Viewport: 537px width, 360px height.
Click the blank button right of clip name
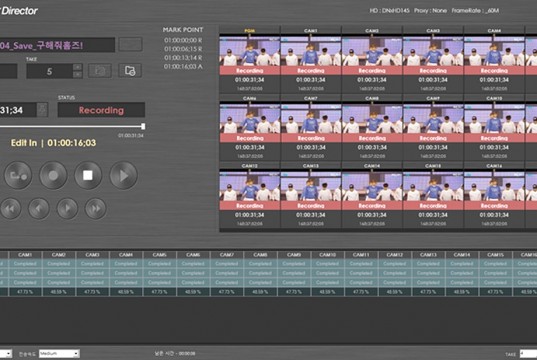[130, 44]
